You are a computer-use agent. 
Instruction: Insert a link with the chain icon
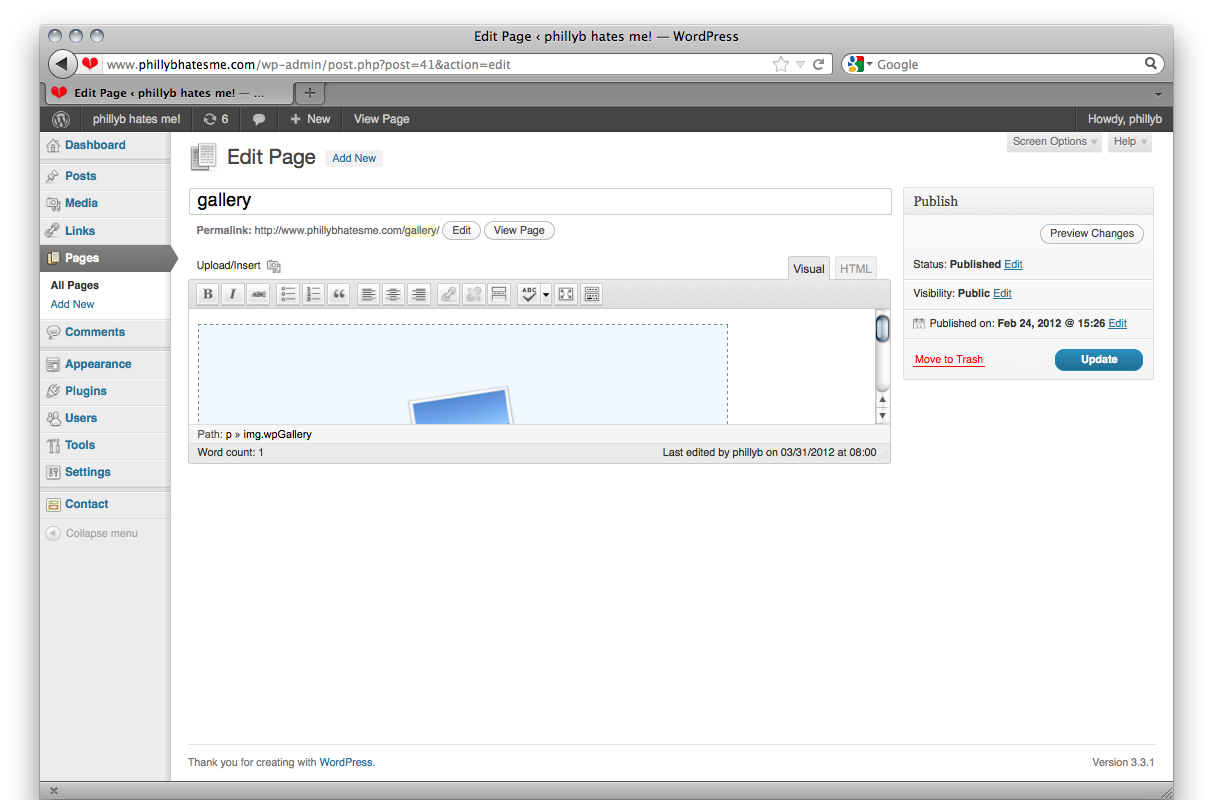point(448,293)
